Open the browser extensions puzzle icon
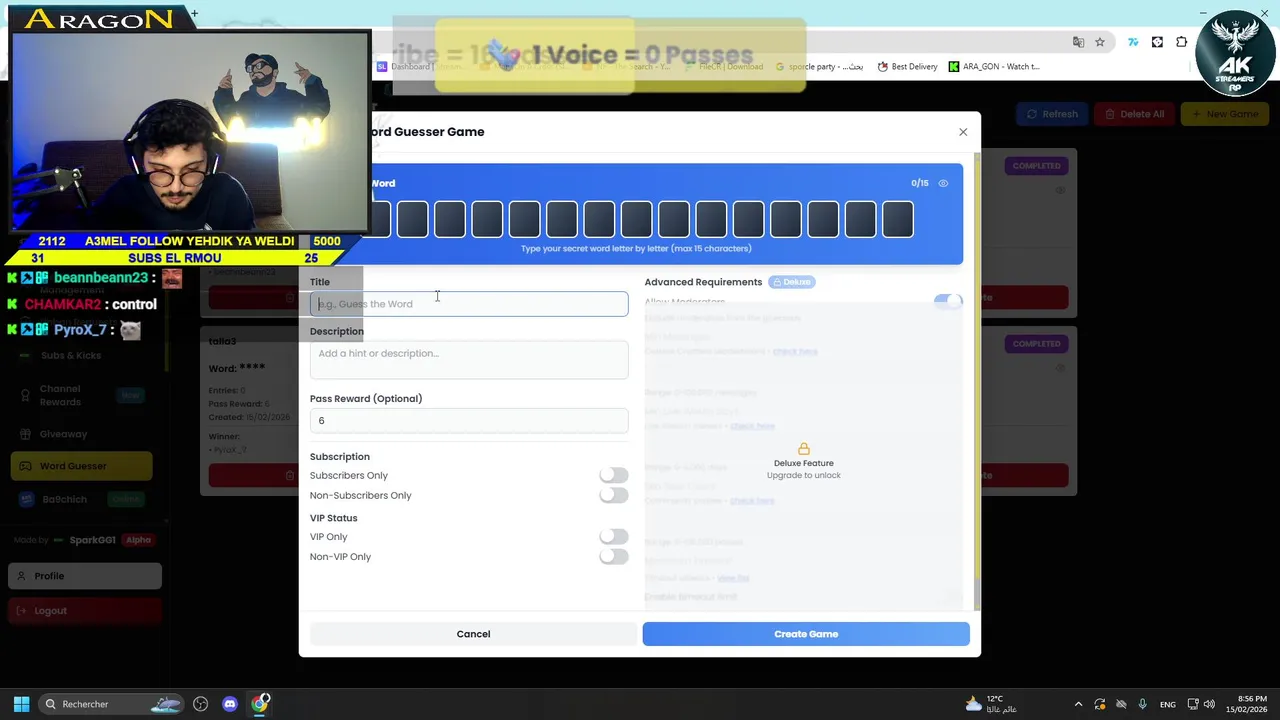1280x720 pixels. tap(1181, 42)
